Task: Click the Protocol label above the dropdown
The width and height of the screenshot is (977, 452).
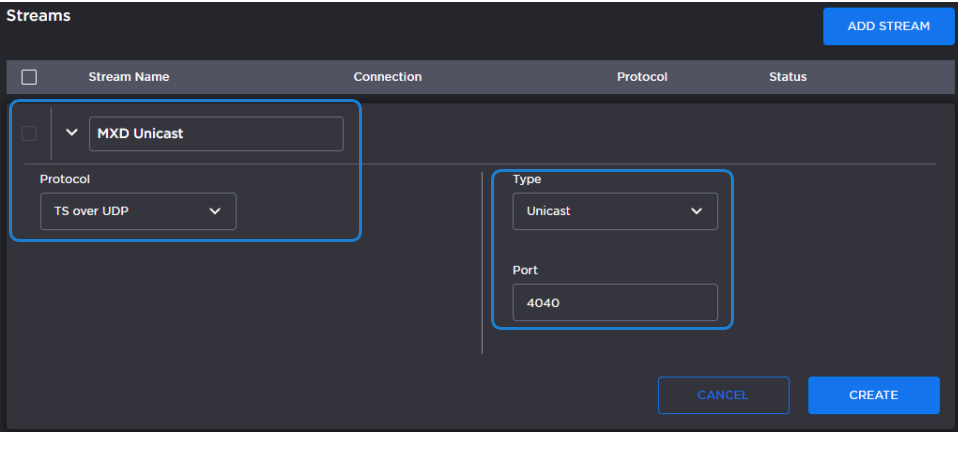Action: [64, 179]
